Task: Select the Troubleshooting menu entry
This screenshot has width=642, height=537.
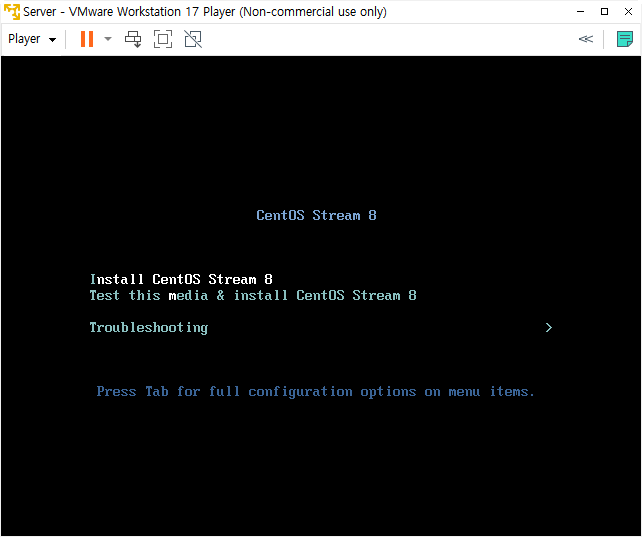Action: tap(149, 328)
